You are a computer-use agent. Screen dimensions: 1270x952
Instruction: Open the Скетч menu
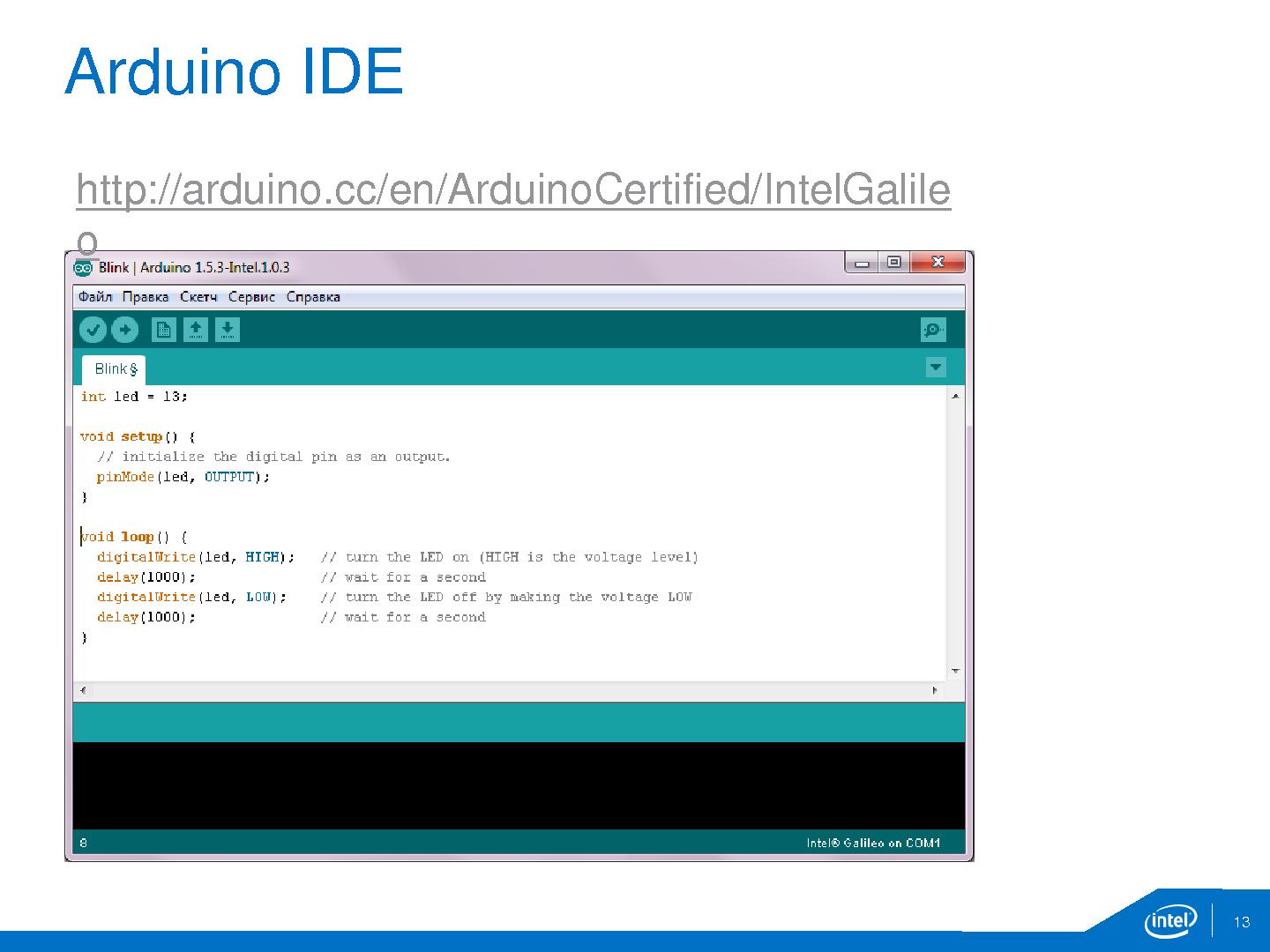pos(198,297)
